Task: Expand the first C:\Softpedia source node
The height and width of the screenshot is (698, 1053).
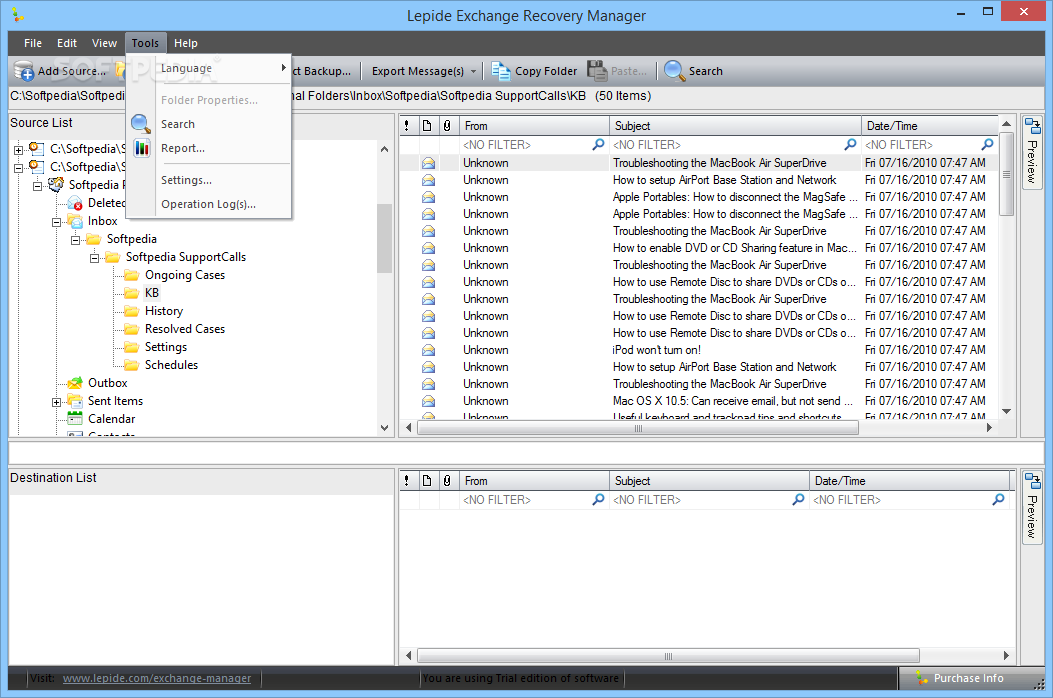Action: (19, 149)
